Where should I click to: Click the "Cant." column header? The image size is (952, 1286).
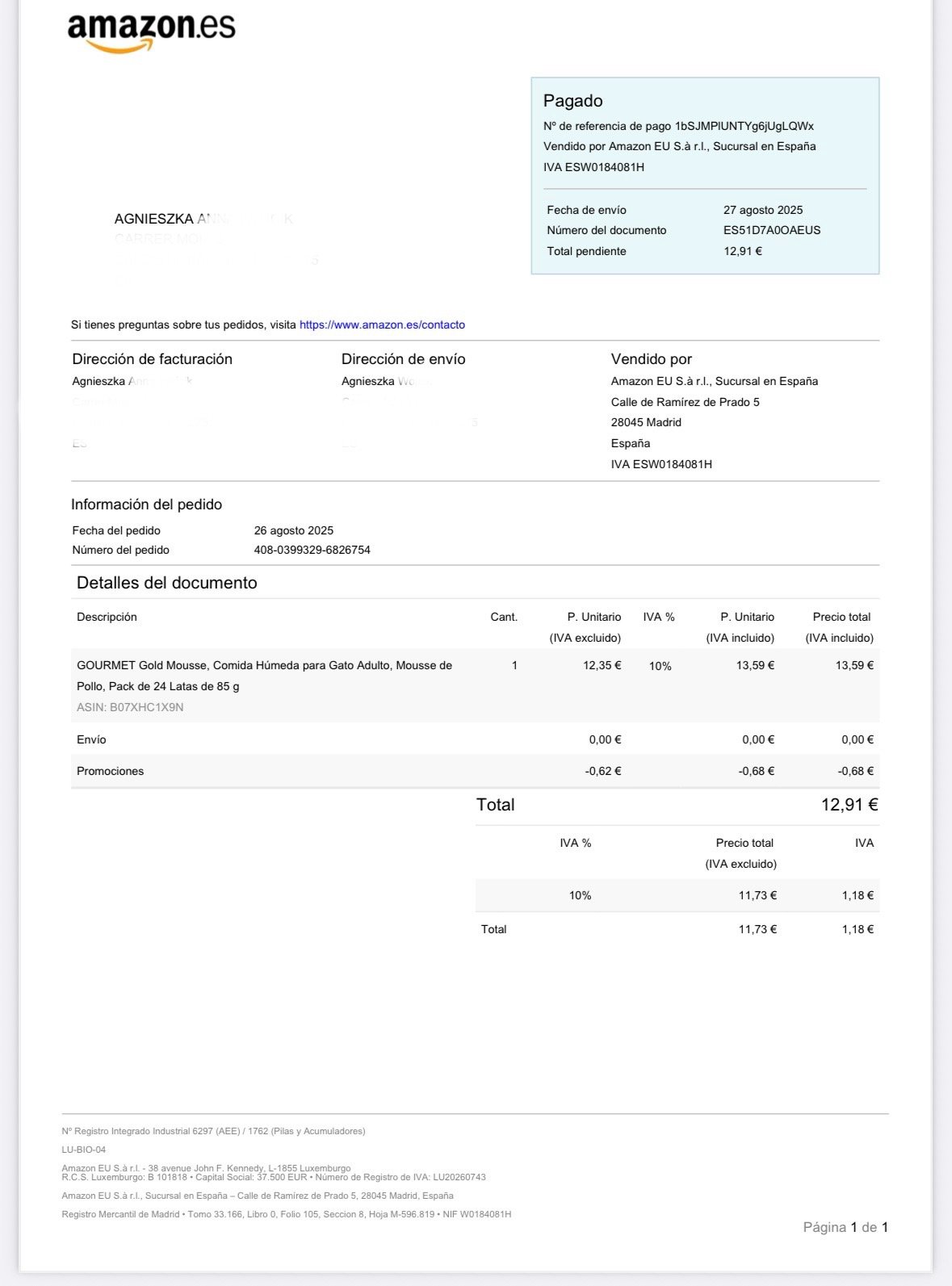[504, 617]
